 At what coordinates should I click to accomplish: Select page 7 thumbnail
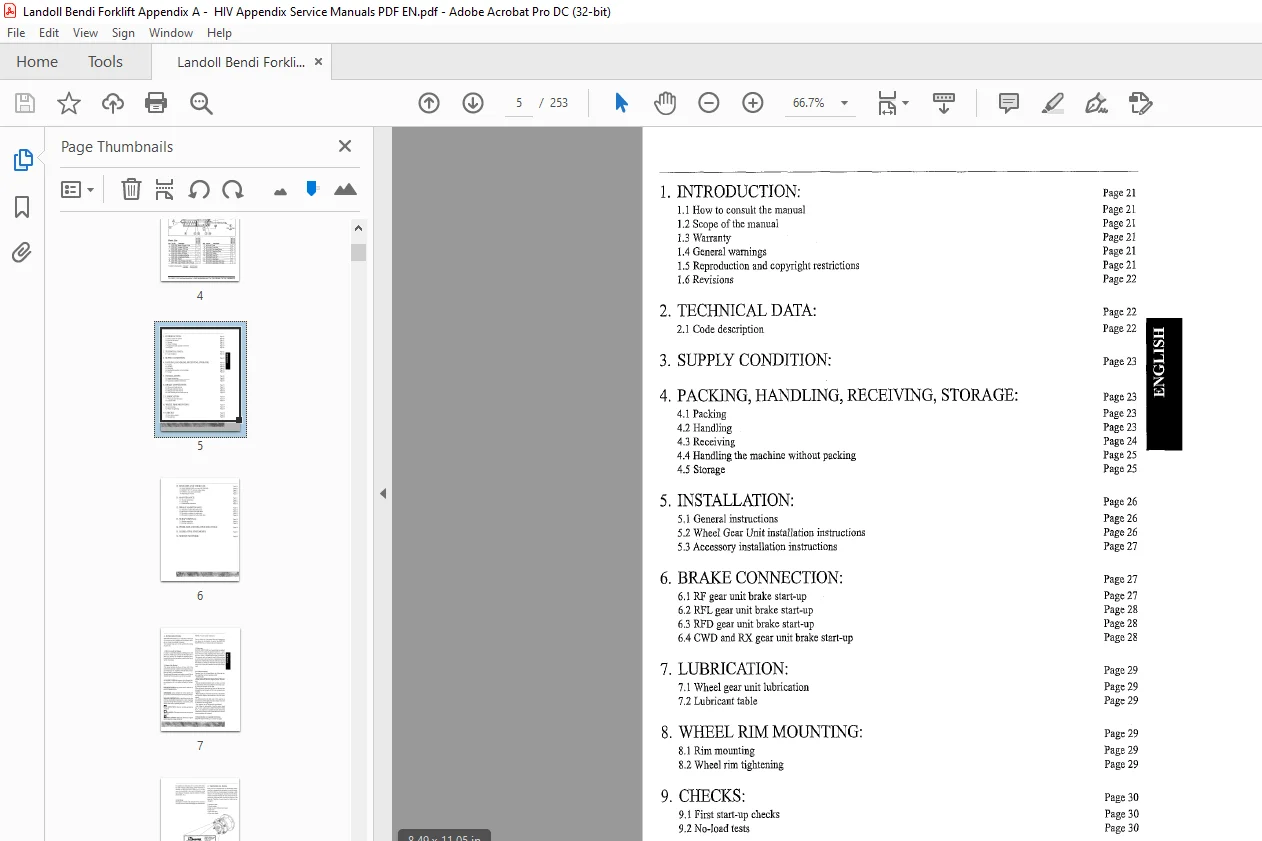[200, 679]
